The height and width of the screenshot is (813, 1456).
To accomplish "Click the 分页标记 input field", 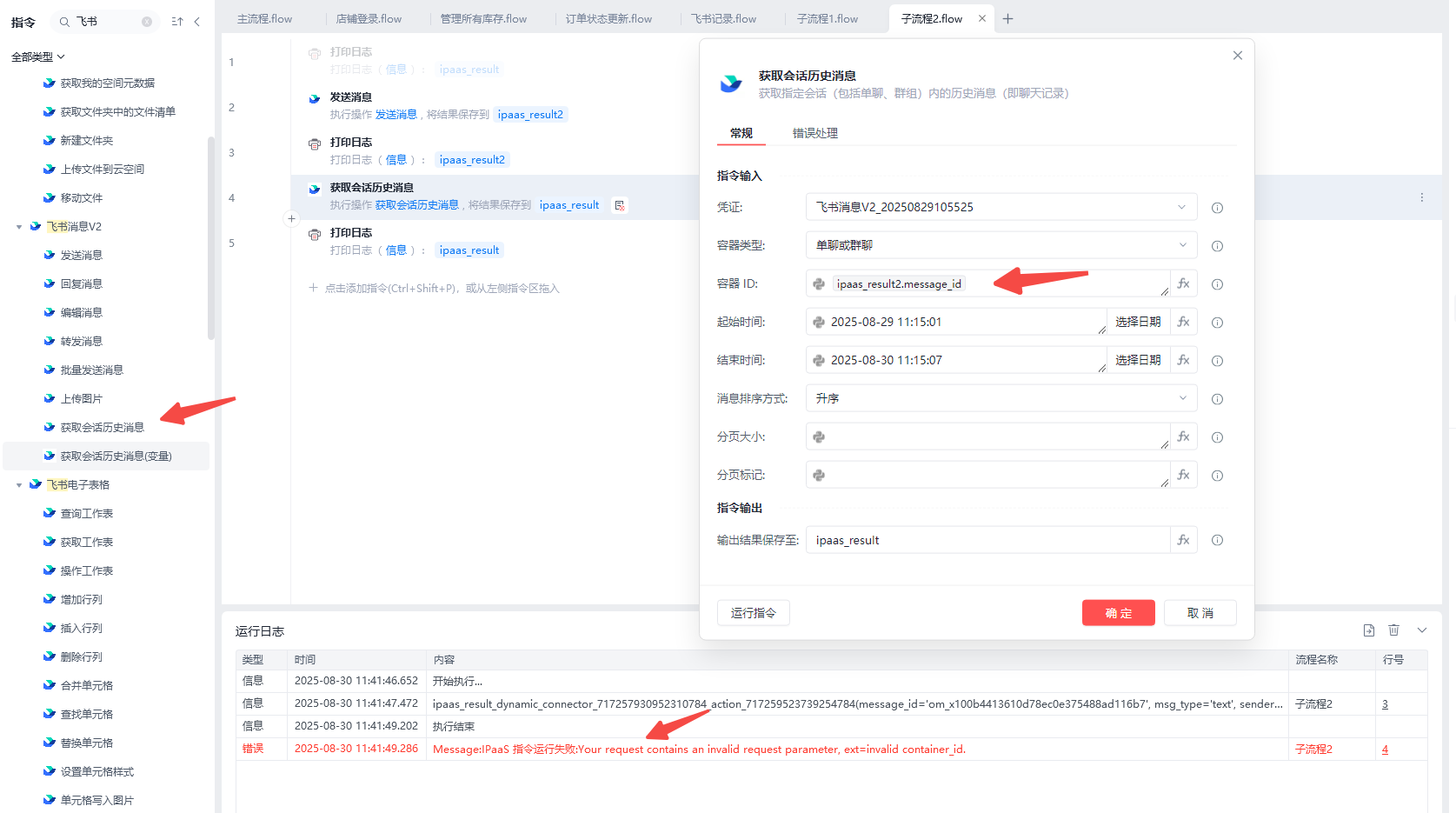I will point(987,475).
